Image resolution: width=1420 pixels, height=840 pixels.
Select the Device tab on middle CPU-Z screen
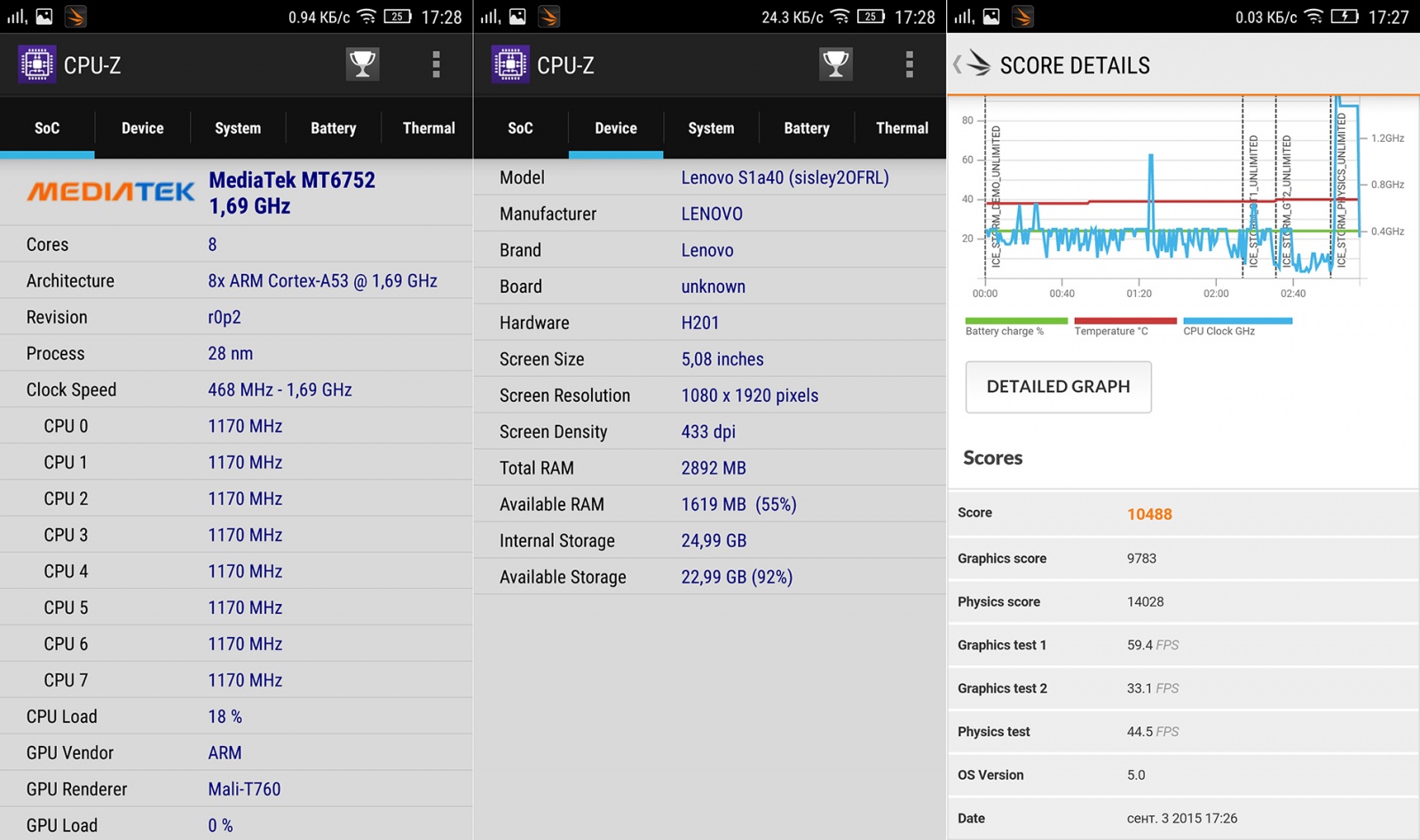[616, 128]
